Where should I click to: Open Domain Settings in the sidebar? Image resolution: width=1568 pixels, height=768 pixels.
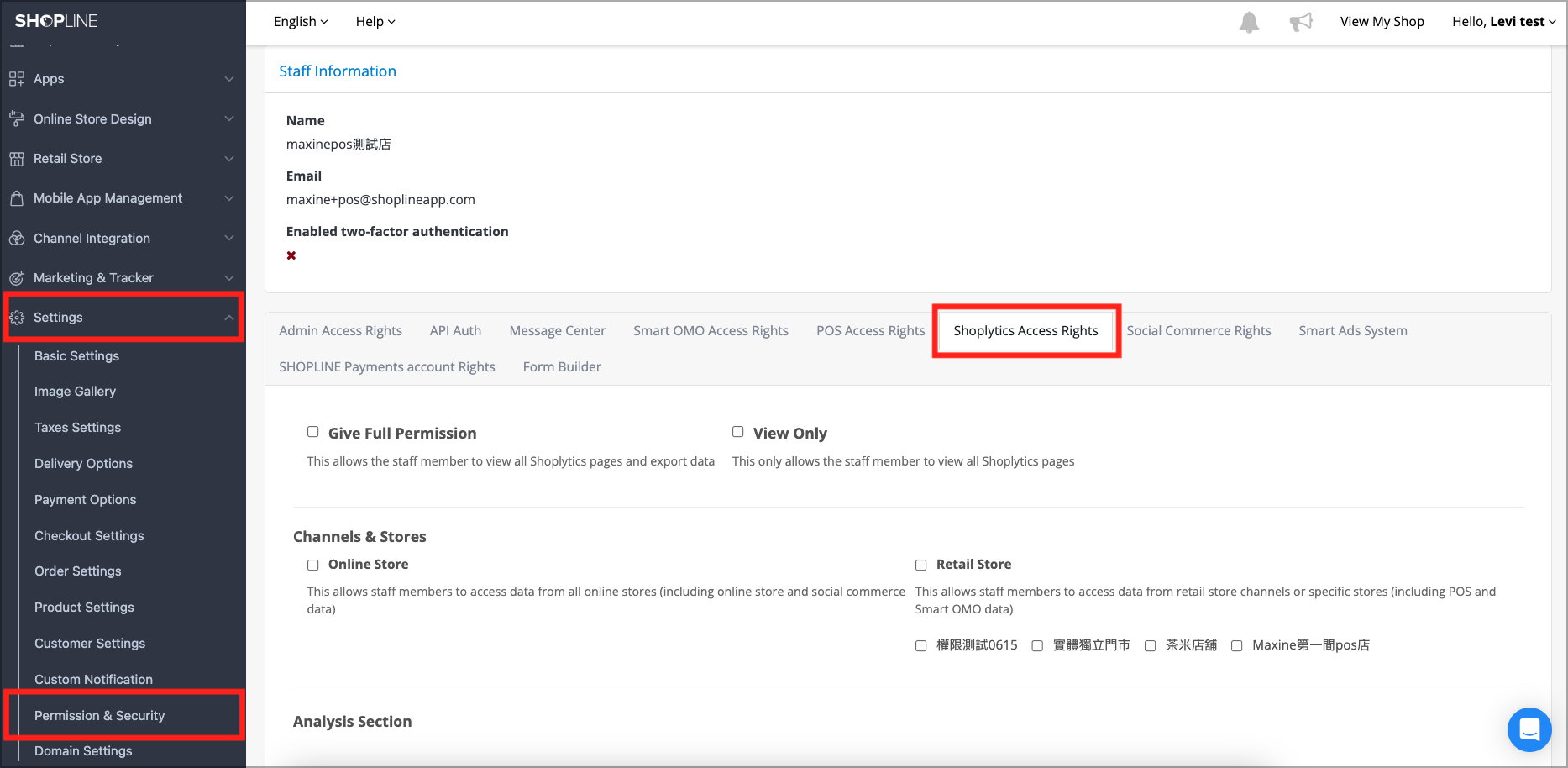tap(83, 751)
